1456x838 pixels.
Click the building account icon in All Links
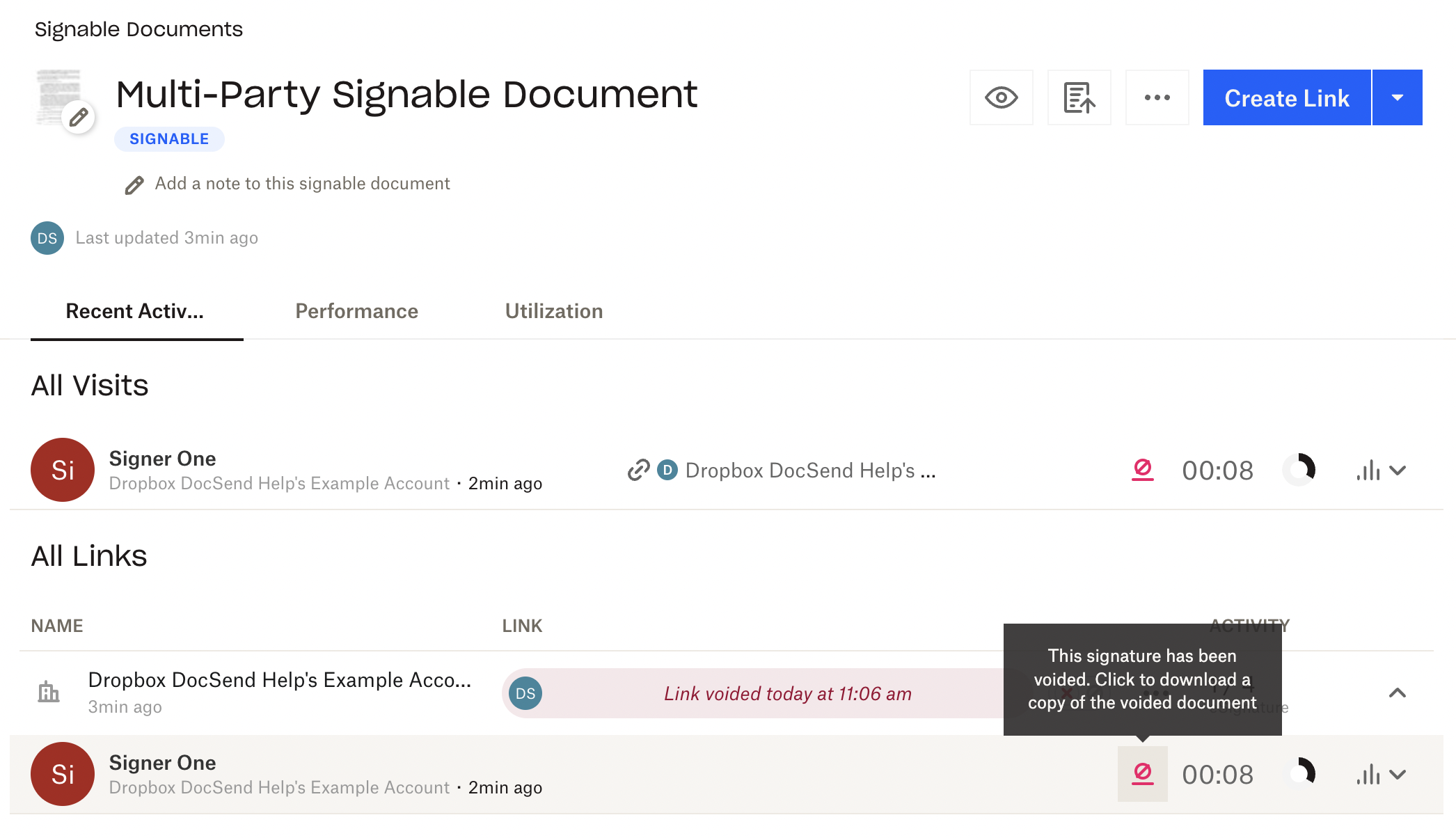click(49, 692)
